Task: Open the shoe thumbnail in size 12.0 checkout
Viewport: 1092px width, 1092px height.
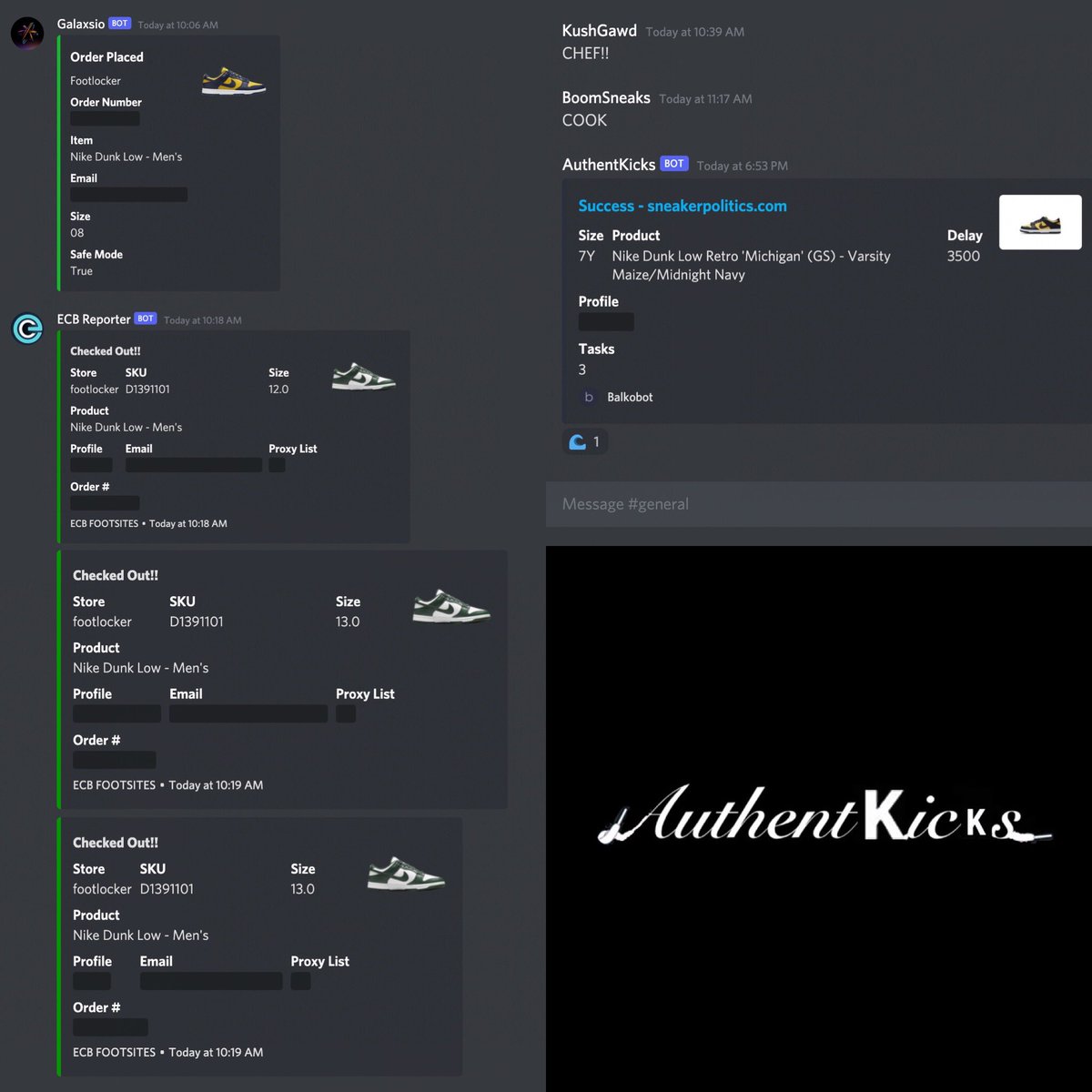Action: click(x=363, y=376)
